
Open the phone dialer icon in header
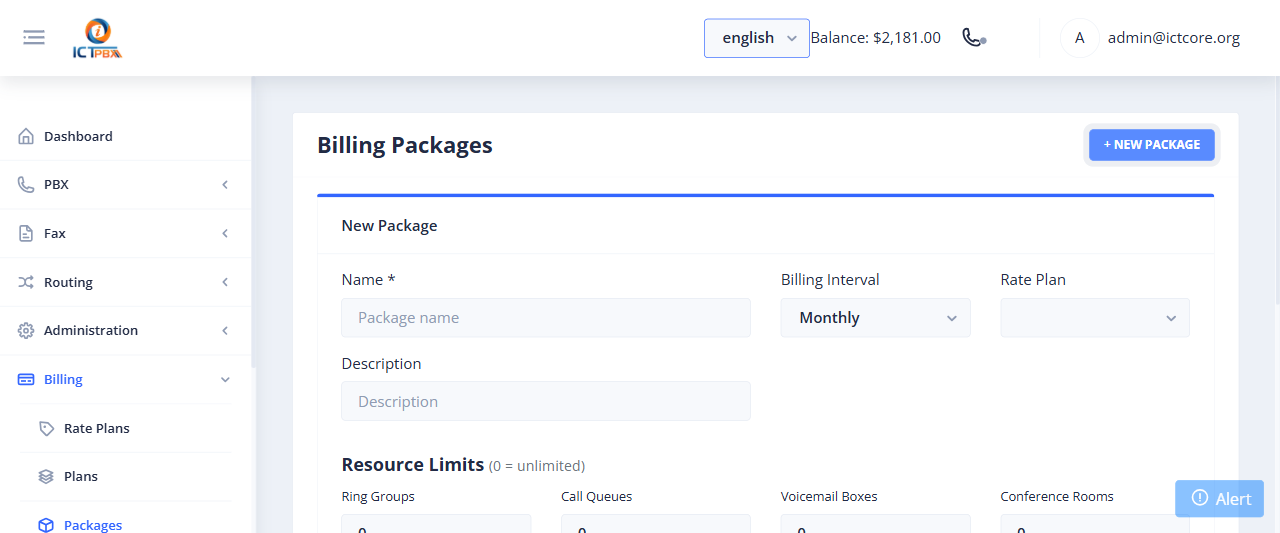tap(974, 38)
